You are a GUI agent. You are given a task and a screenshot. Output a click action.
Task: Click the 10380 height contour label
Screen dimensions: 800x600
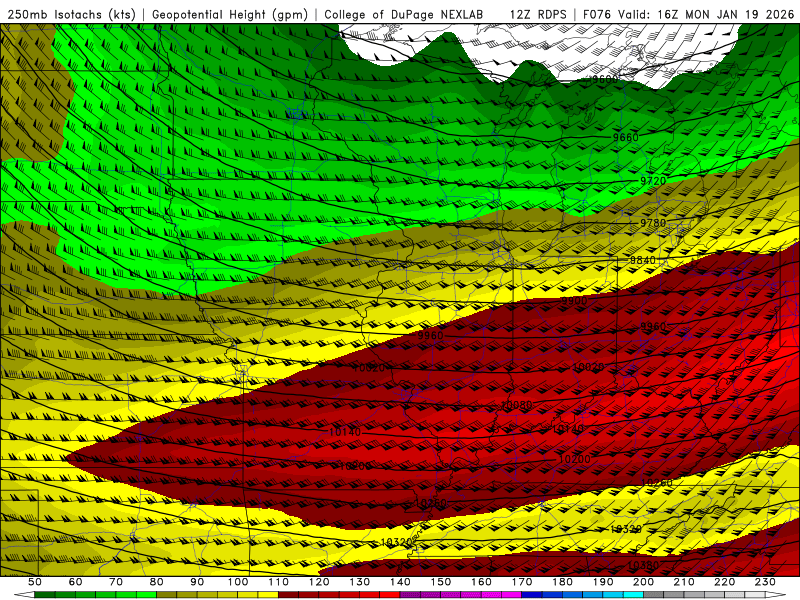[642, 565]
